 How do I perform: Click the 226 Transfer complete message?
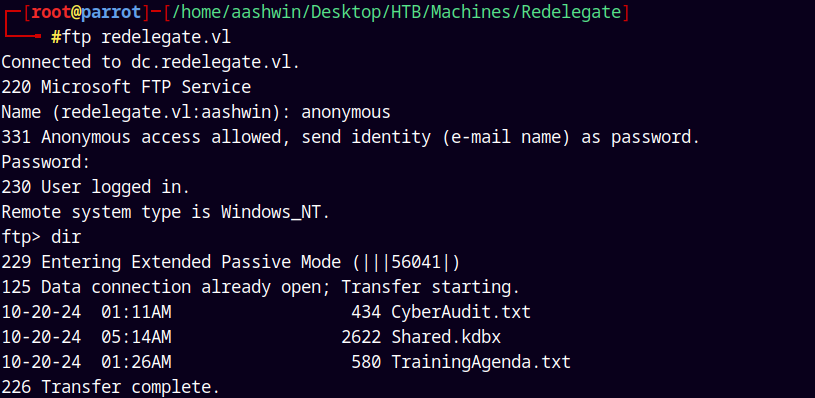[x=111, y=387]
